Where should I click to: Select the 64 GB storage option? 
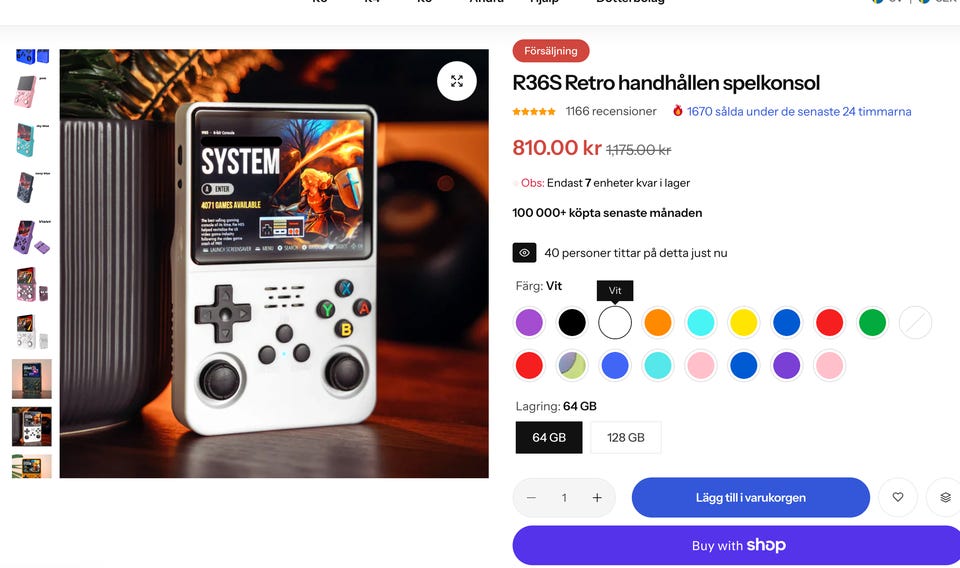tap(549, 438)
